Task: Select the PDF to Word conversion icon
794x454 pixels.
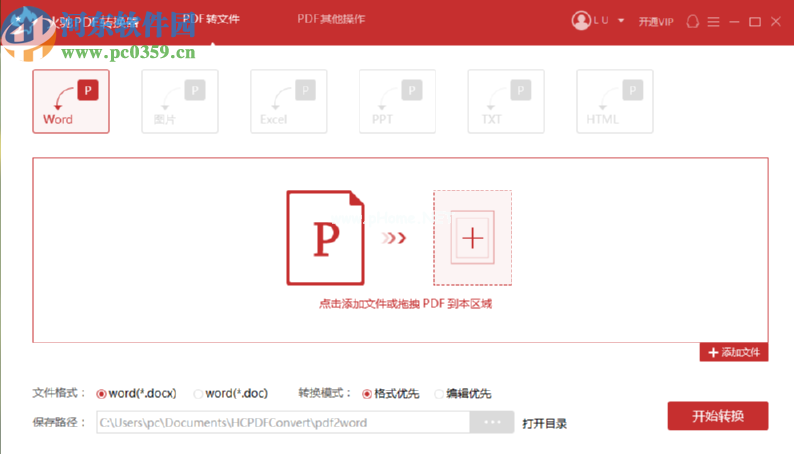Action: click(x=71, y=101)
